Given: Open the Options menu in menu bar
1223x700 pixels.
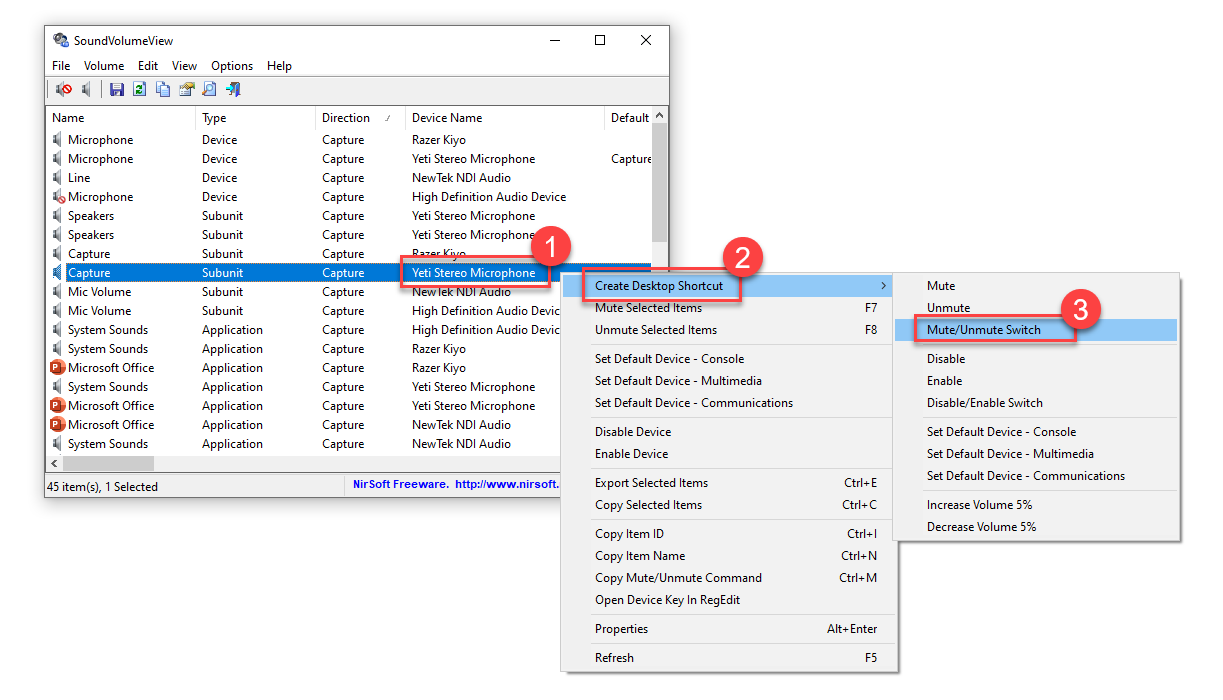Looking at the screenshot, I should coord(232,66).
